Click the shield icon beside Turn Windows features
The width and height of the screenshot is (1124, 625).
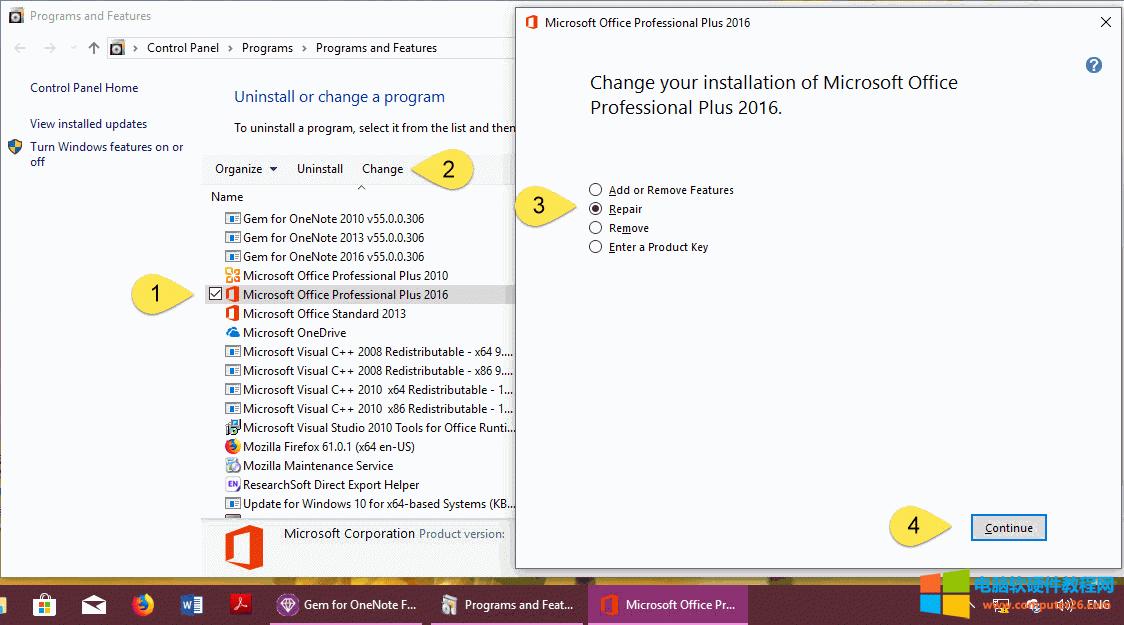pos(14,146)
